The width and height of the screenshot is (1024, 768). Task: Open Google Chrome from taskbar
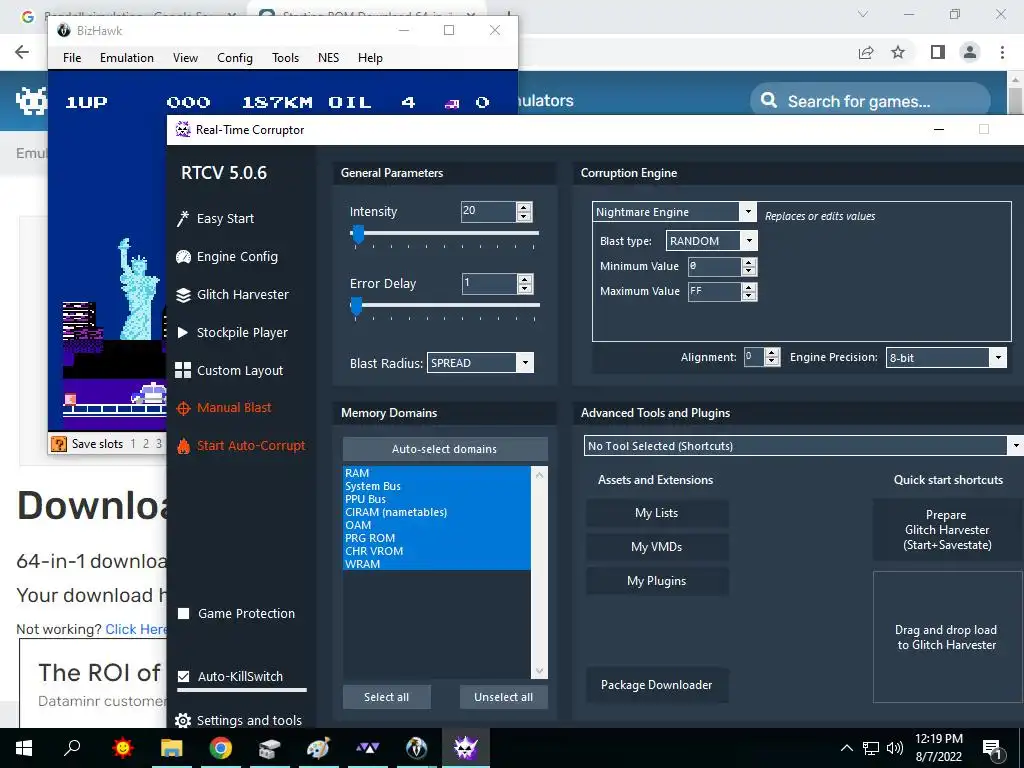pyautogui.click(x=221, y=748)
